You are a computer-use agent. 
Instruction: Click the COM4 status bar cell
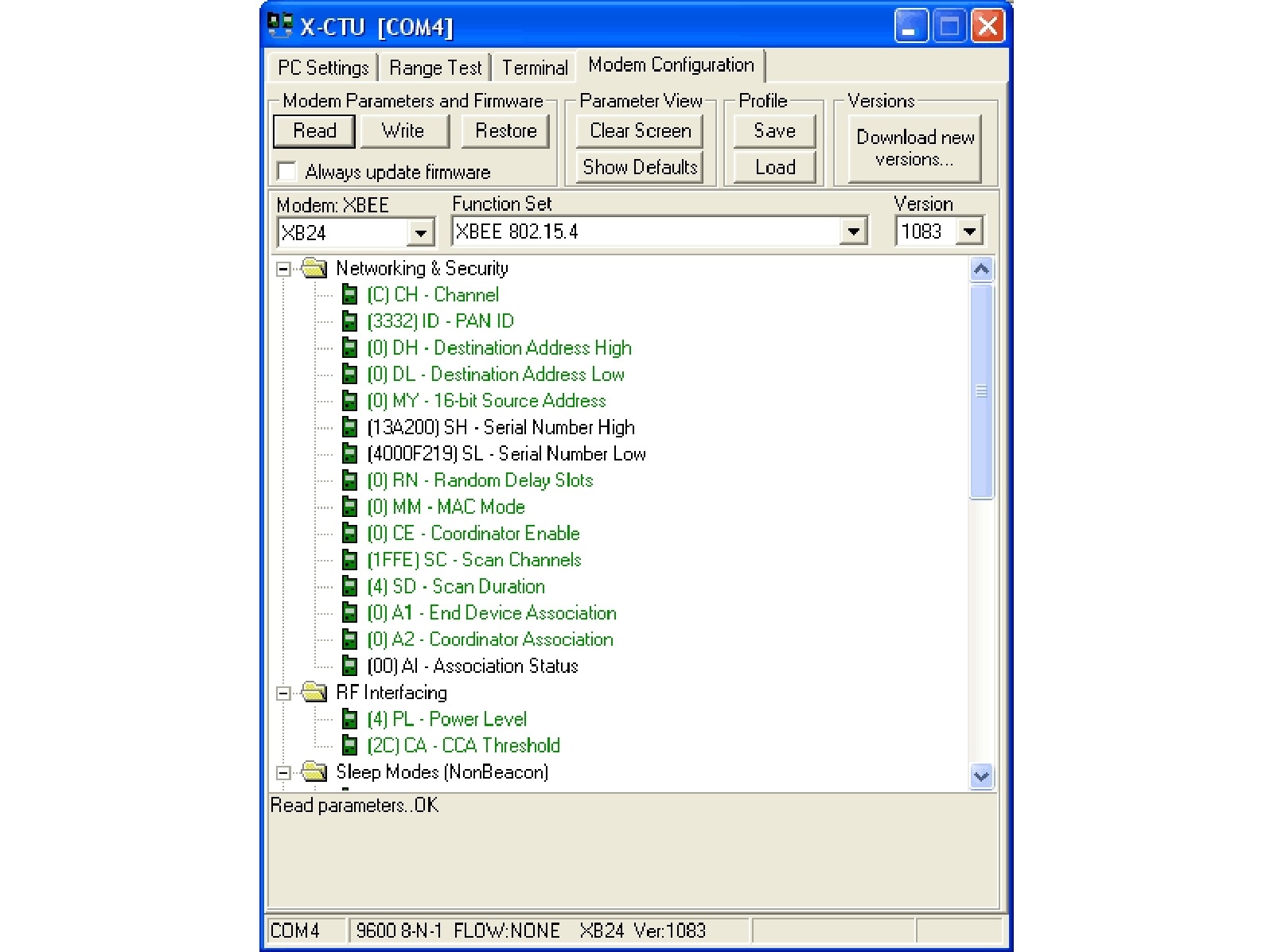click(306, 931)
